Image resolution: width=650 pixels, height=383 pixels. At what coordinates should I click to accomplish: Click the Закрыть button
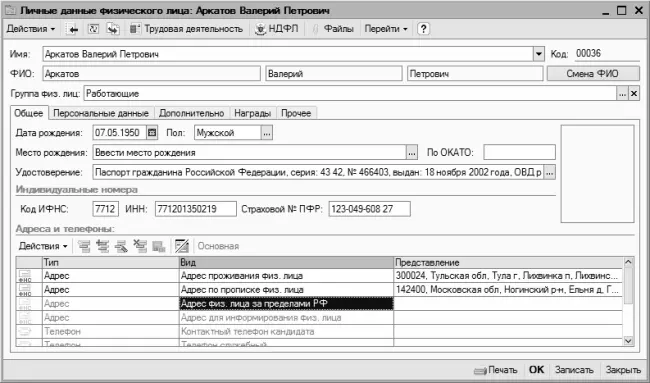click(x=623, y=370)
